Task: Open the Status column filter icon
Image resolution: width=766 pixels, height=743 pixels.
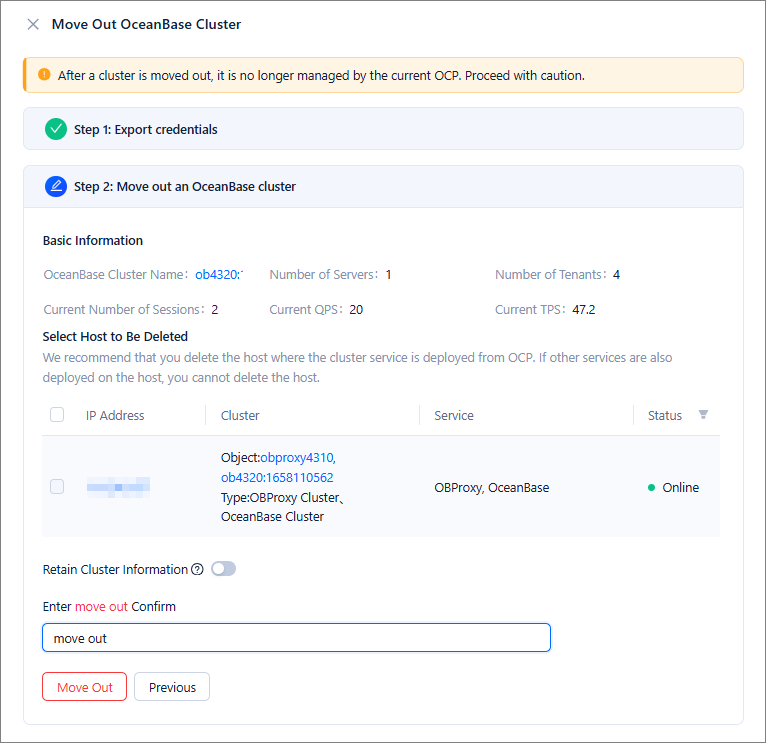Action: [703, 415]
